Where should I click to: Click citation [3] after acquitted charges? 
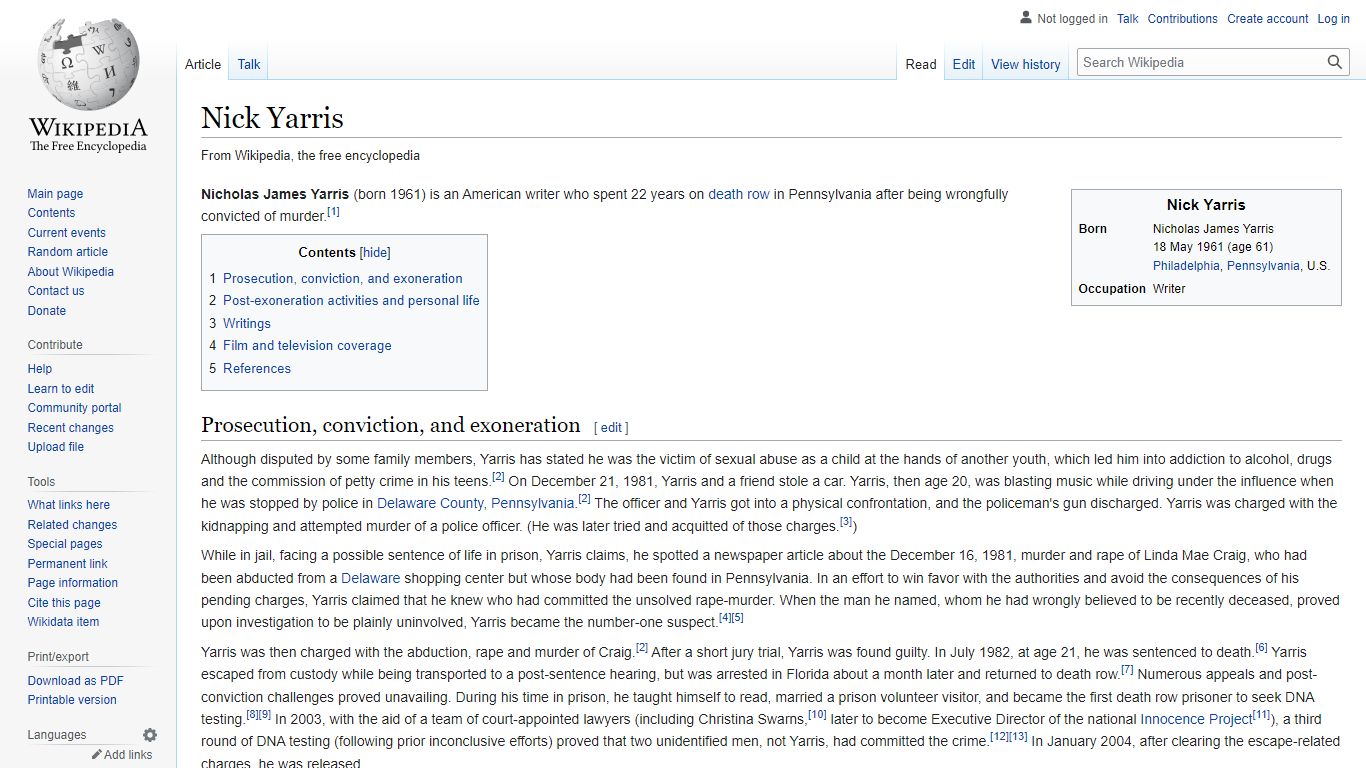coord(846,522)
